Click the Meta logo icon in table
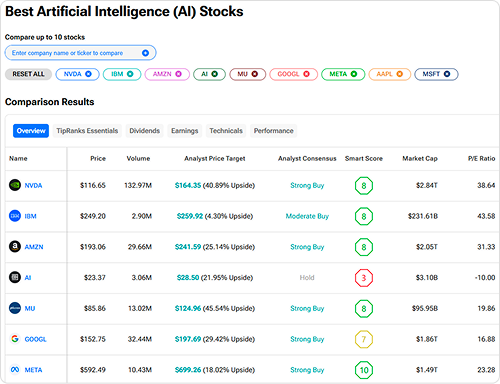The height and width of the screenshot is (384, 500). 15,370
